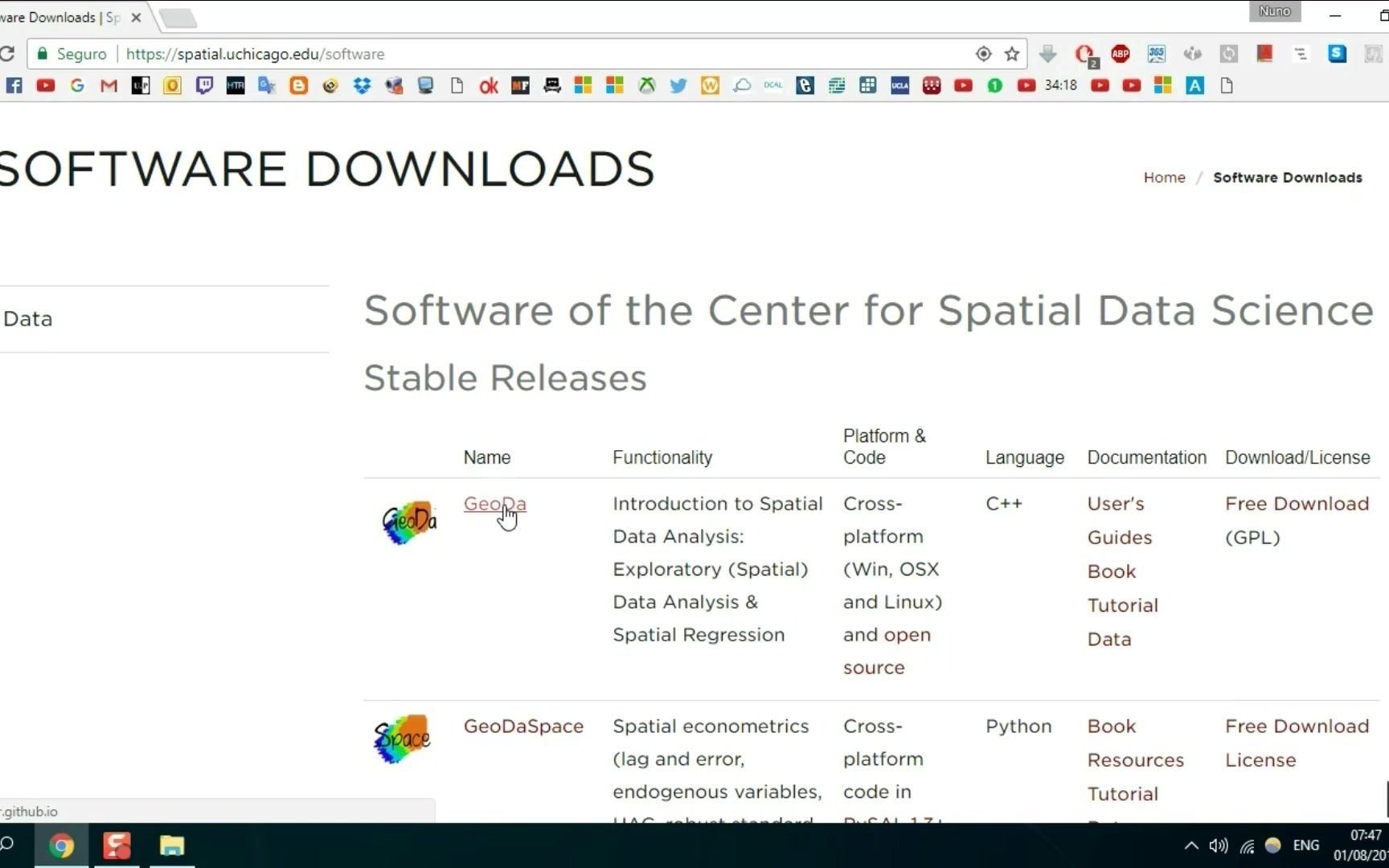Open the MF bookmark icon
The image size is (1389, 868).
[520, 85]
